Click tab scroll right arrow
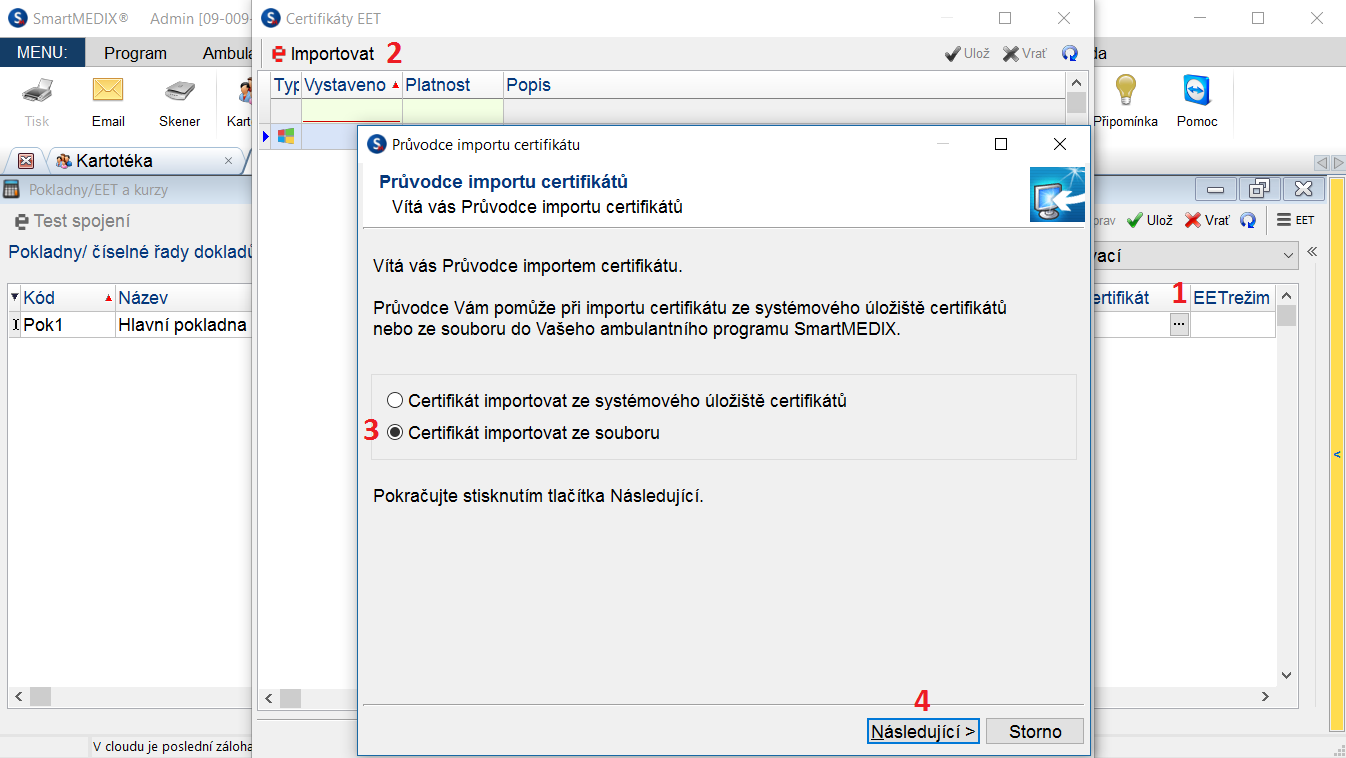Image resolution: width=1346 pixels, height=758 pixels. (1337, 162)
